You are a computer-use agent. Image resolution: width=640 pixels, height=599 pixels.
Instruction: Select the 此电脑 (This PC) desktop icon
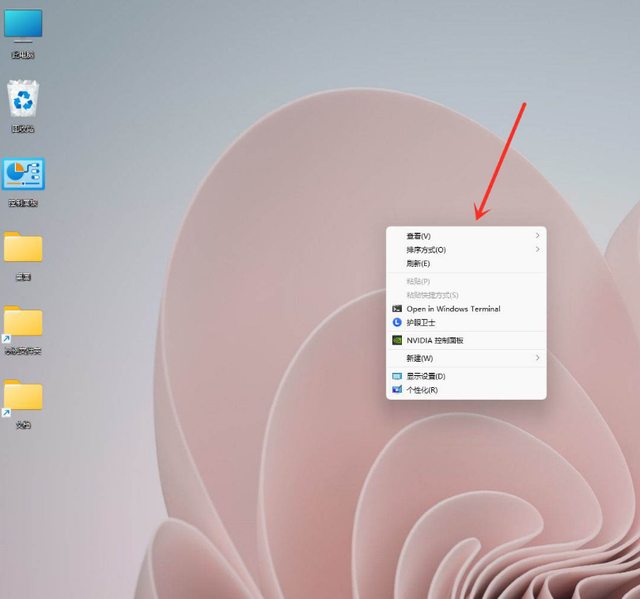(x=23, y=27)
